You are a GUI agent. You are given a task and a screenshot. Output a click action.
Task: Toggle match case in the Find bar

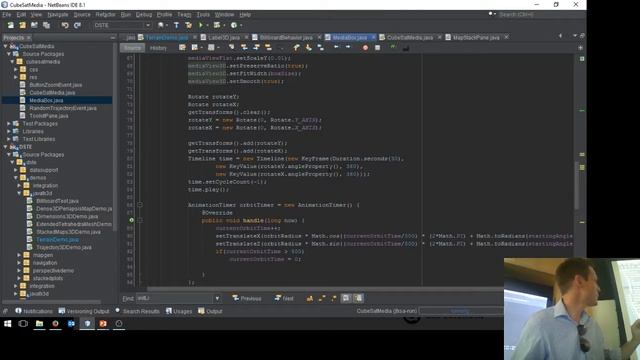[310, 298]
